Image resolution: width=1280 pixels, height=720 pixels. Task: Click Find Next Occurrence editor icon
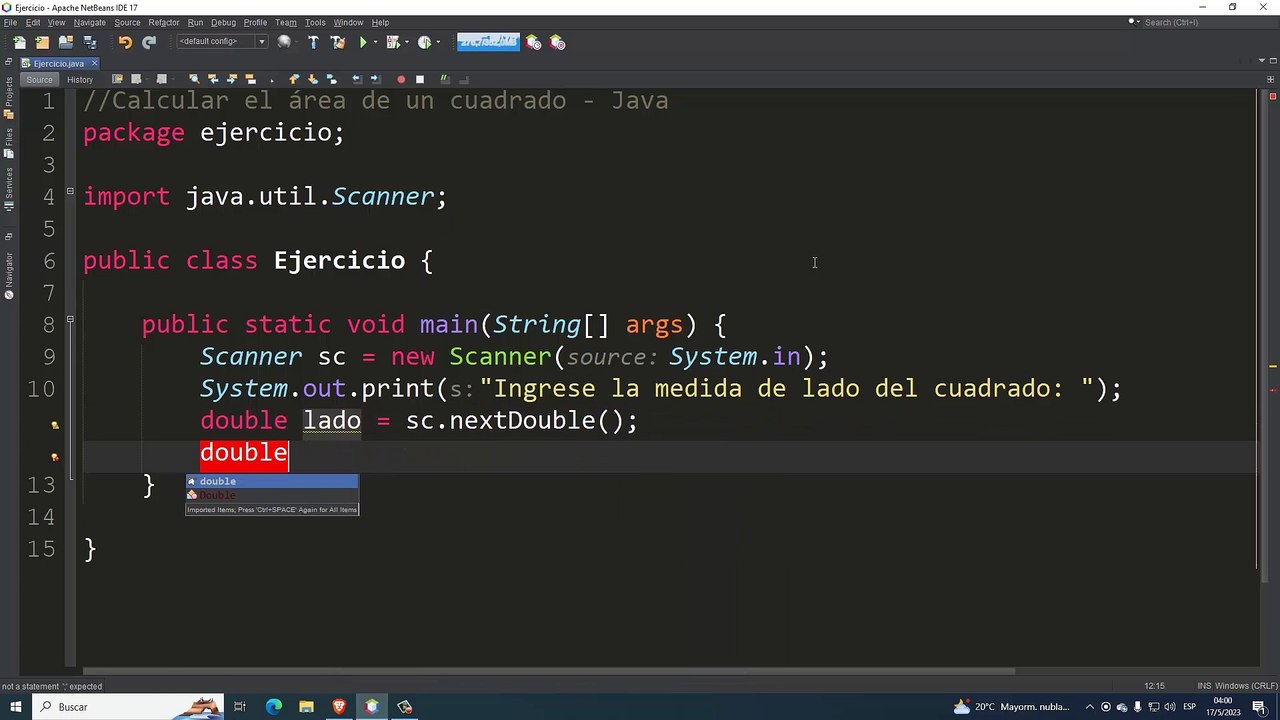click(x=232, y=79)
